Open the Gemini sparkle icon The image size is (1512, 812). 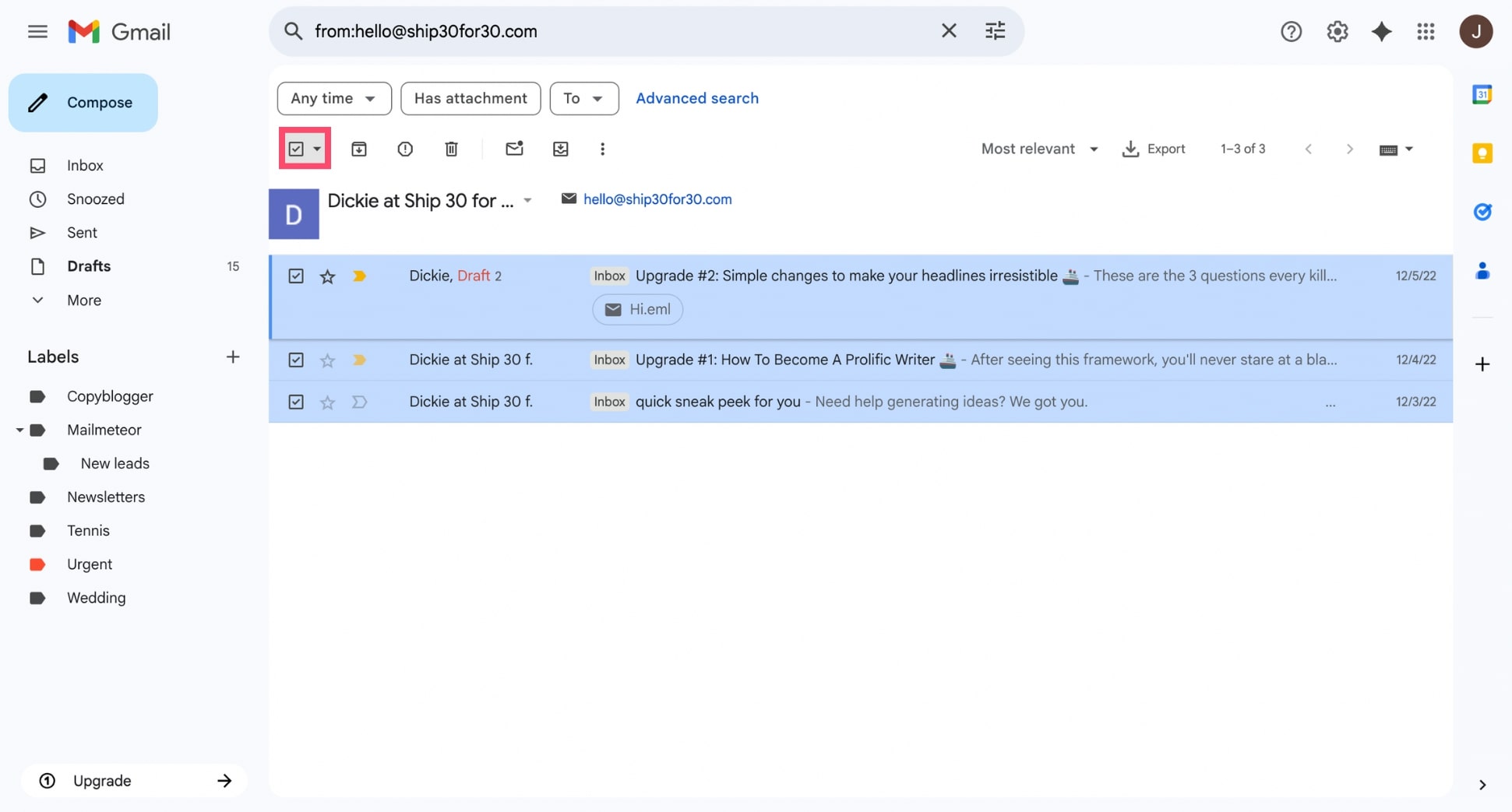(1381, 31)
